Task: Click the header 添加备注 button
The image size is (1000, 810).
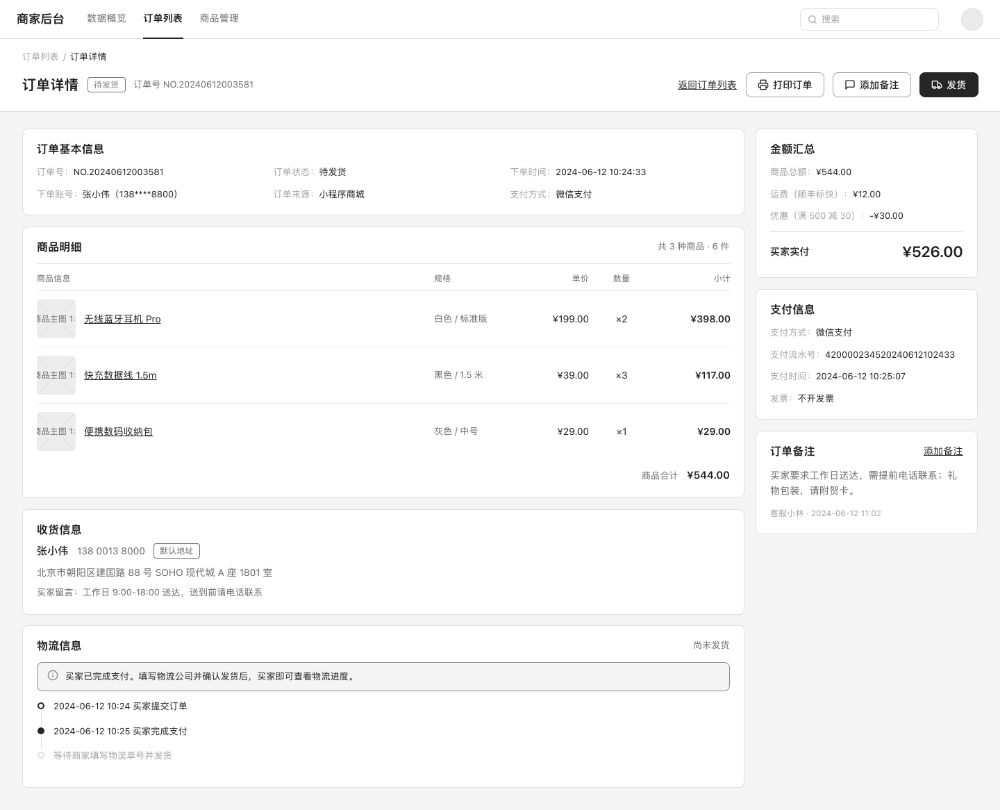Action: [872, 85]
